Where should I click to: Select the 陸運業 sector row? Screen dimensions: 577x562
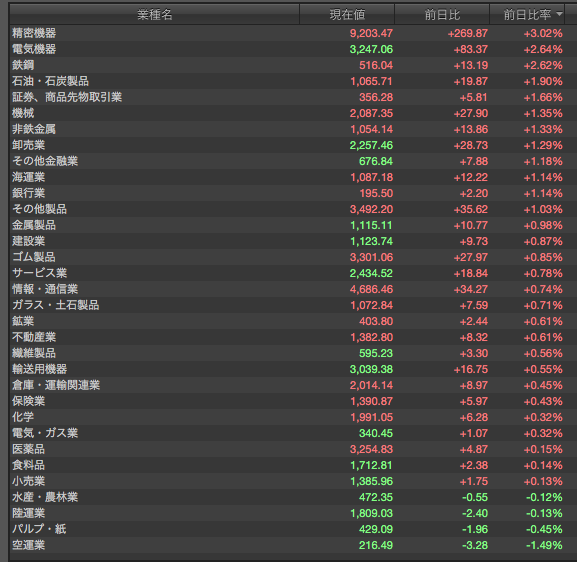(x=293, y=513)
